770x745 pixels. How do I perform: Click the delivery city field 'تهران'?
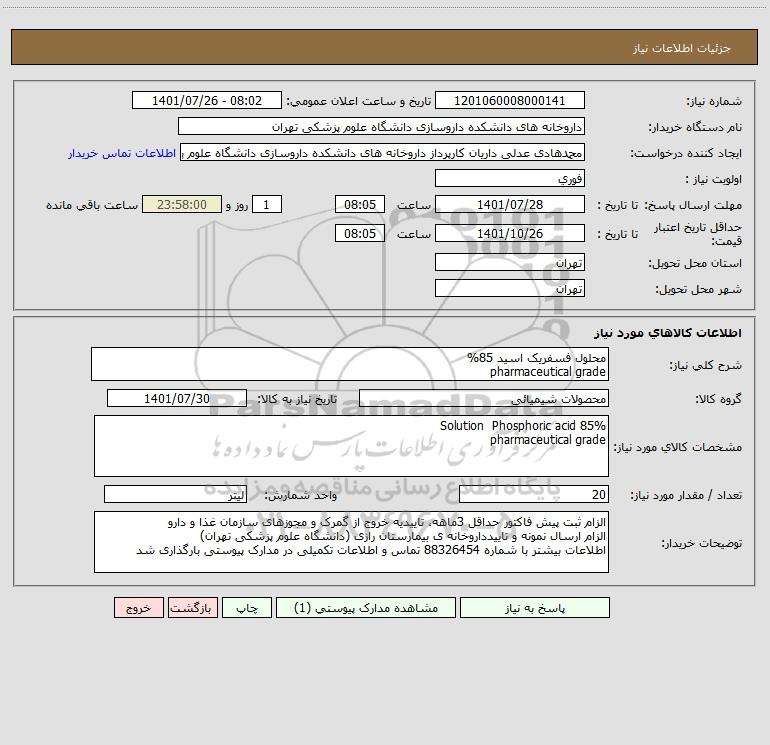pyautogui.click(x=510, y=288)
